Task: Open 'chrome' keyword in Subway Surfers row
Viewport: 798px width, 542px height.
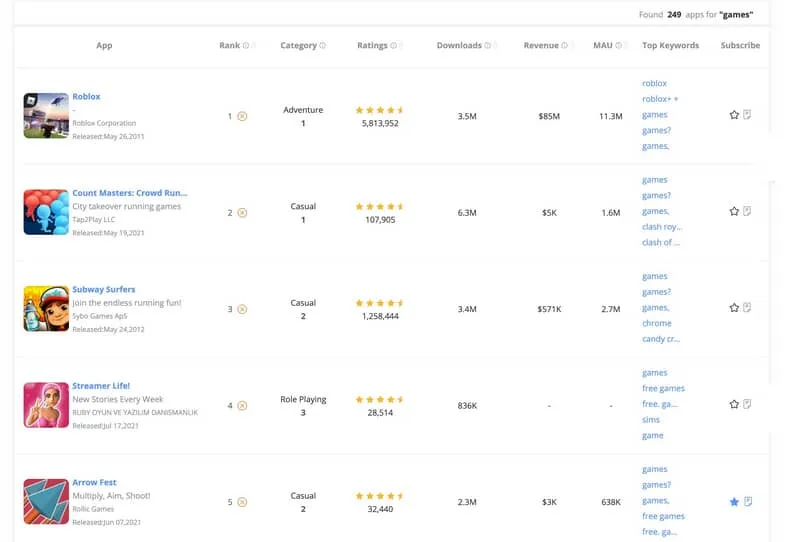Action: (x=657, y=323)
